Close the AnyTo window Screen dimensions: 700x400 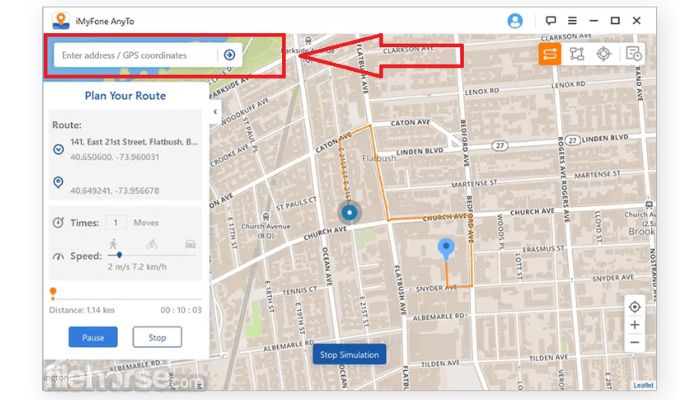(637, 21)
